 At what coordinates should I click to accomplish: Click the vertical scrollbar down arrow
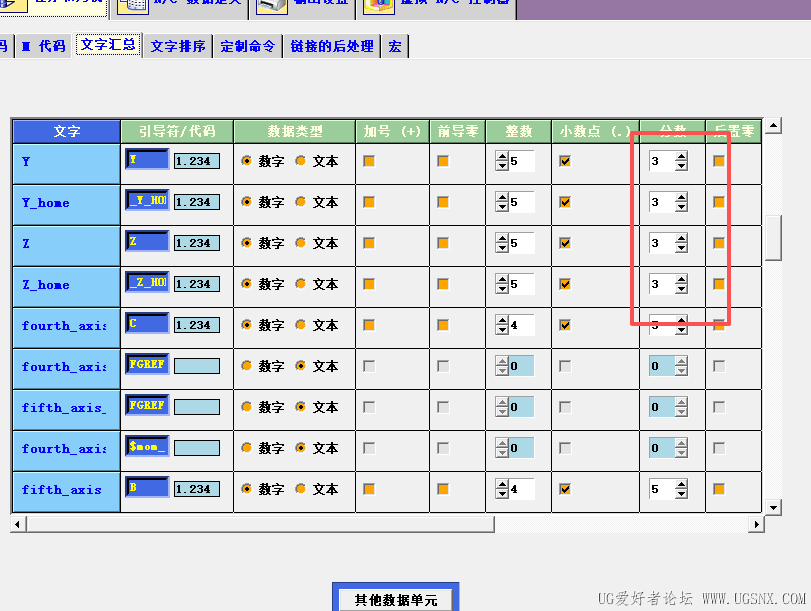(x=773, y=508)
